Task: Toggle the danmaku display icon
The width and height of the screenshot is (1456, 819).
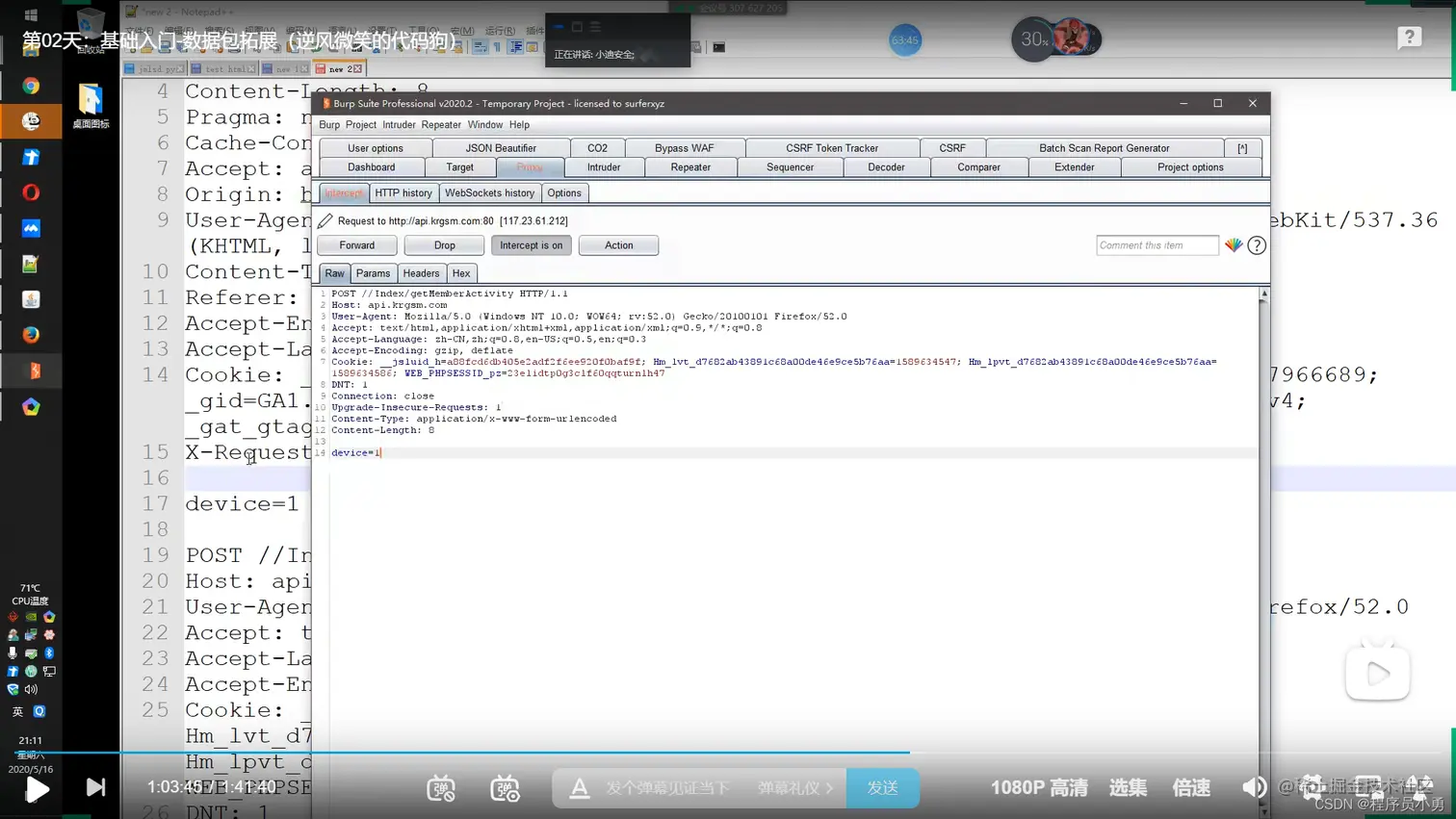Action: (441, 788)
